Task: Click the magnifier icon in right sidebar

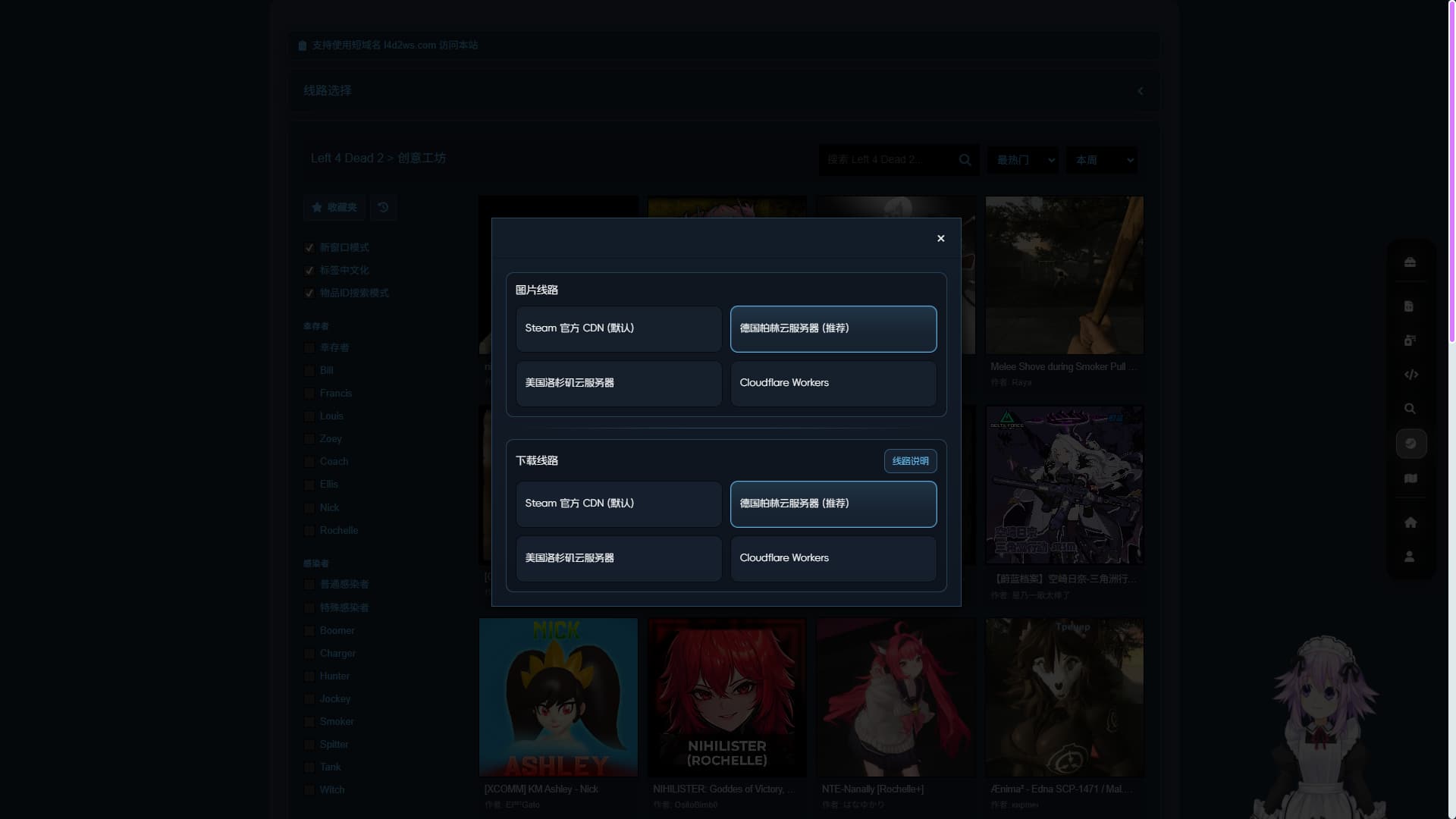Action: pos(1410,409)
